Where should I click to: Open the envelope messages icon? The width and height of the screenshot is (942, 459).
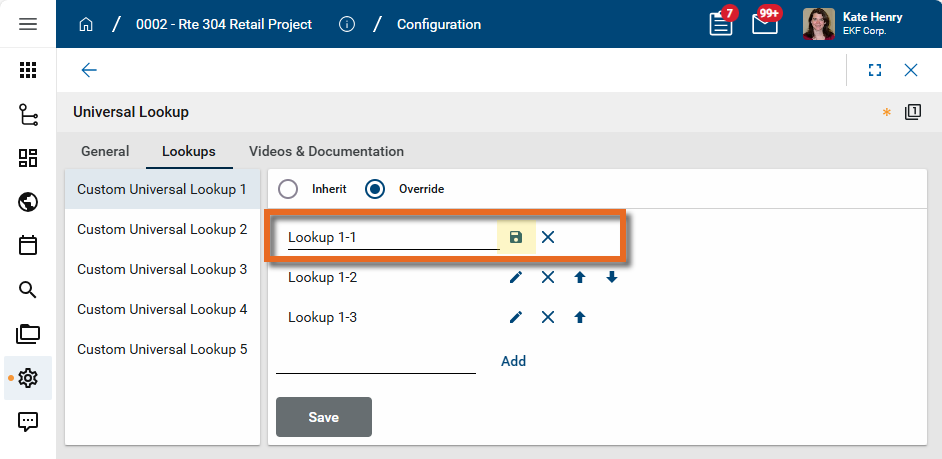(765, 24)
